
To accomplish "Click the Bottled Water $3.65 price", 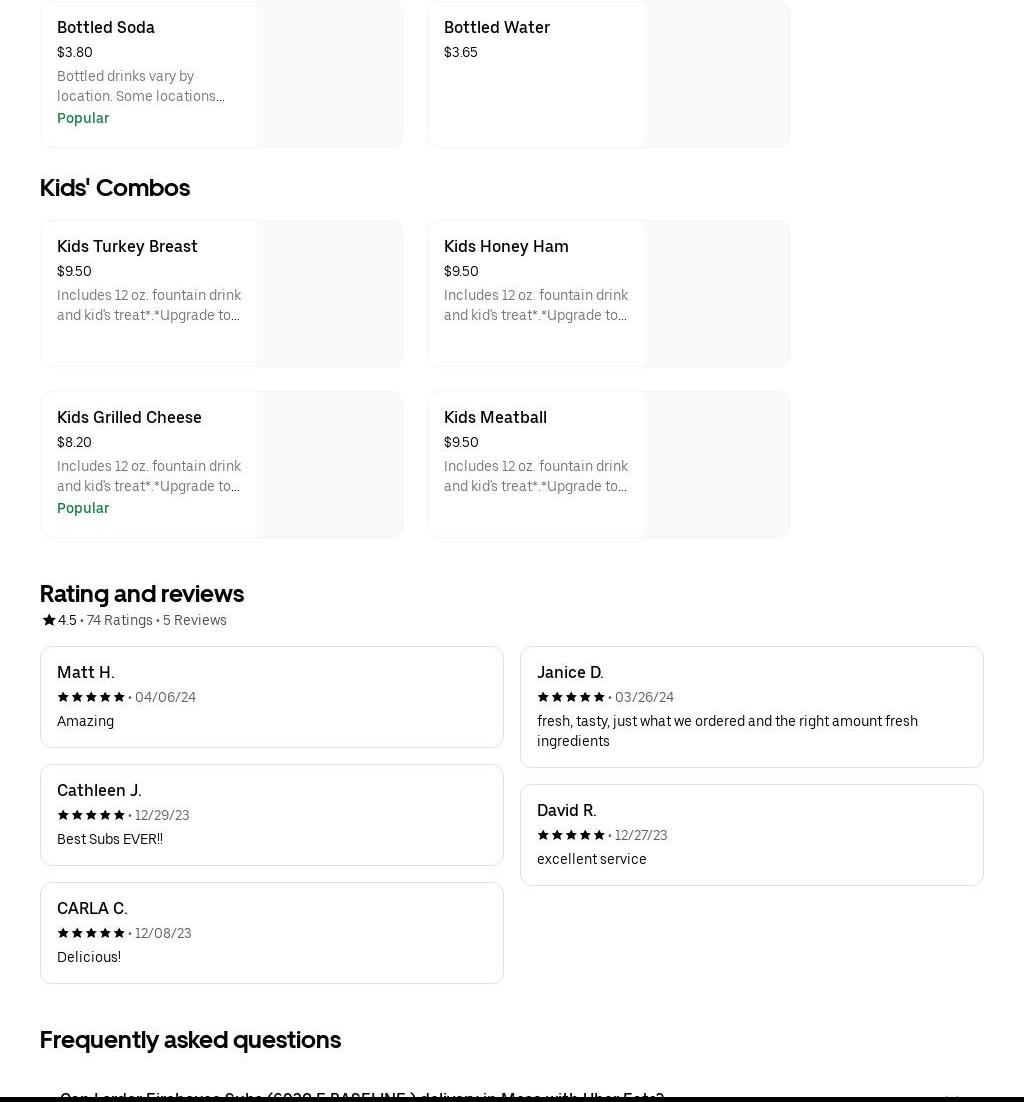I will (461, 52).
